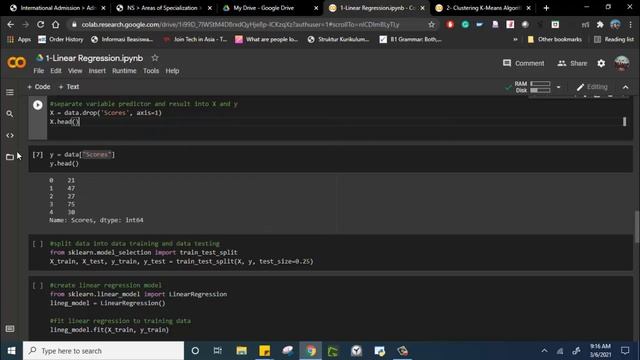Switch to the My Drive - Google Drive tab
Viewport: 640px width, 360px height.
[x=269, y=8]
